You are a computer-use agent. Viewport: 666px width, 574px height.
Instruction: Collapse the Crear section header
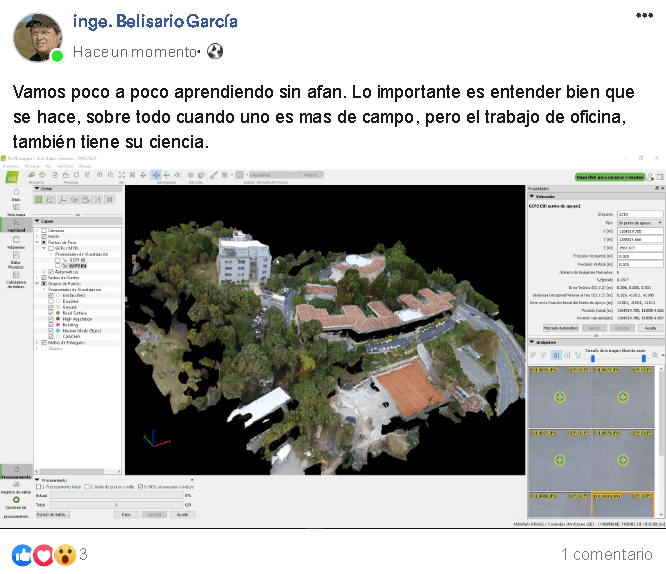(78, 188)
